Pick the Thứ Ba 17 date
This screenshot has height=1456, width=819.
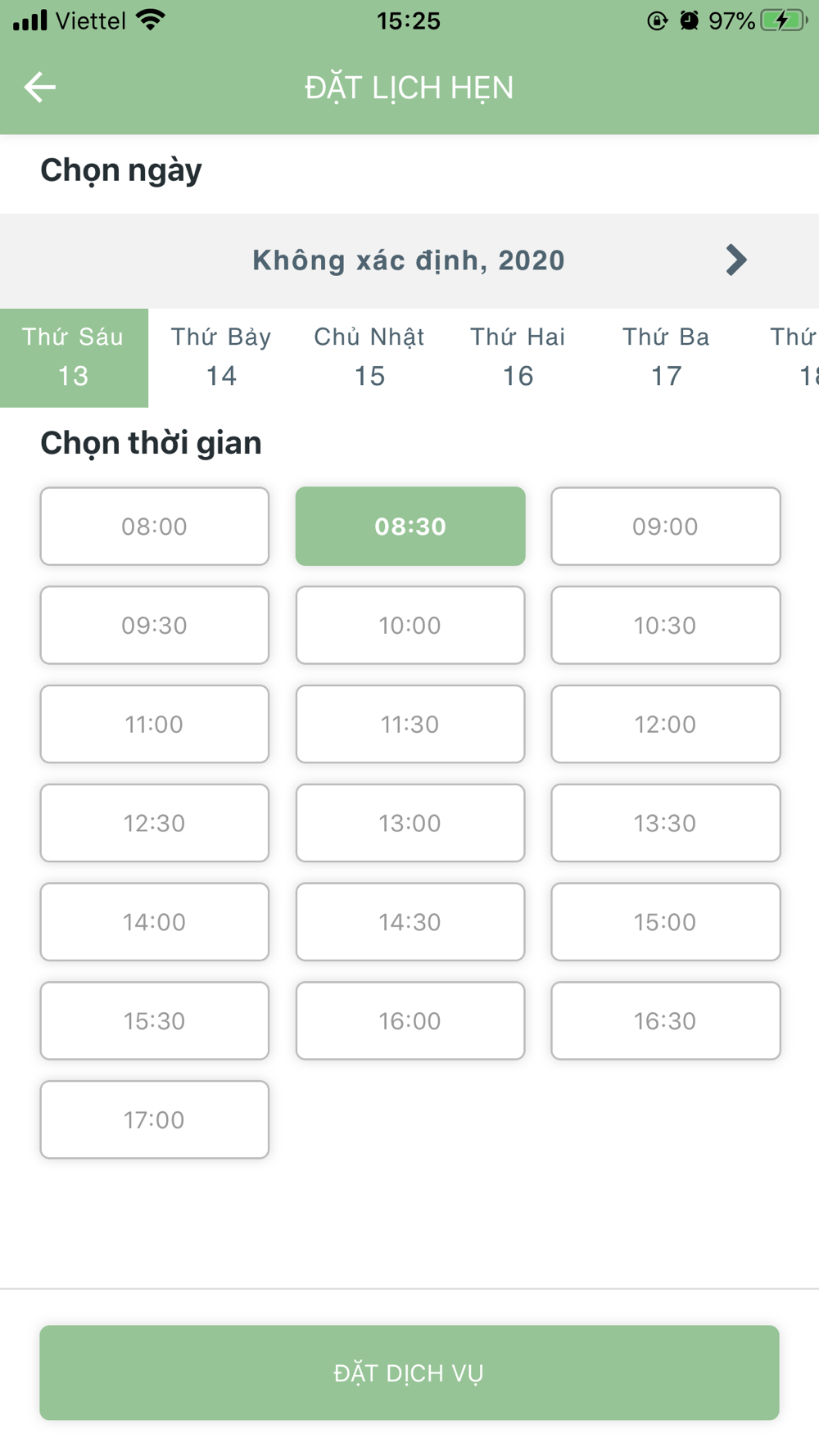tap(666, 358)
